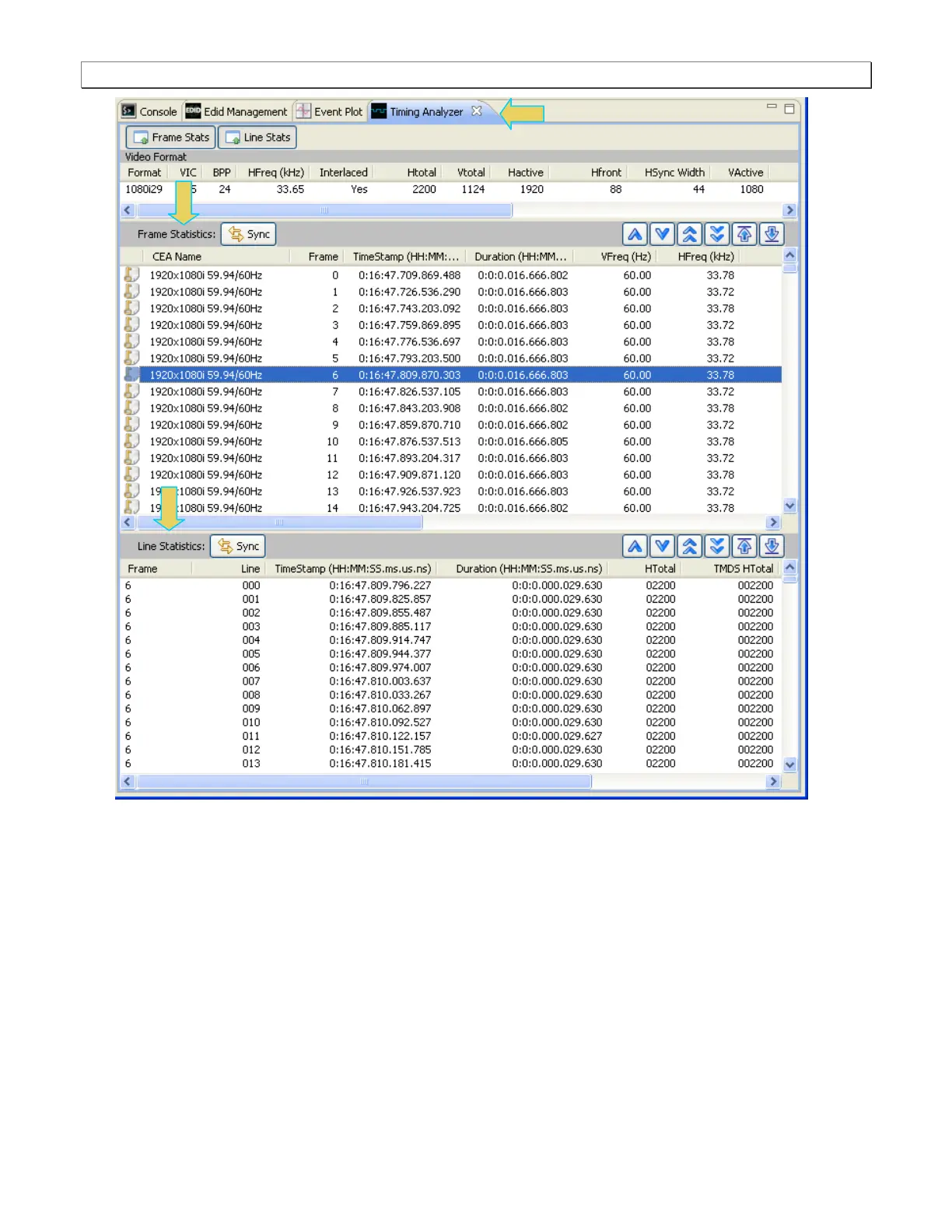Click the row icon for frame 10
The height and width of the screenshot is (1232, 952).
pos(132,441)
